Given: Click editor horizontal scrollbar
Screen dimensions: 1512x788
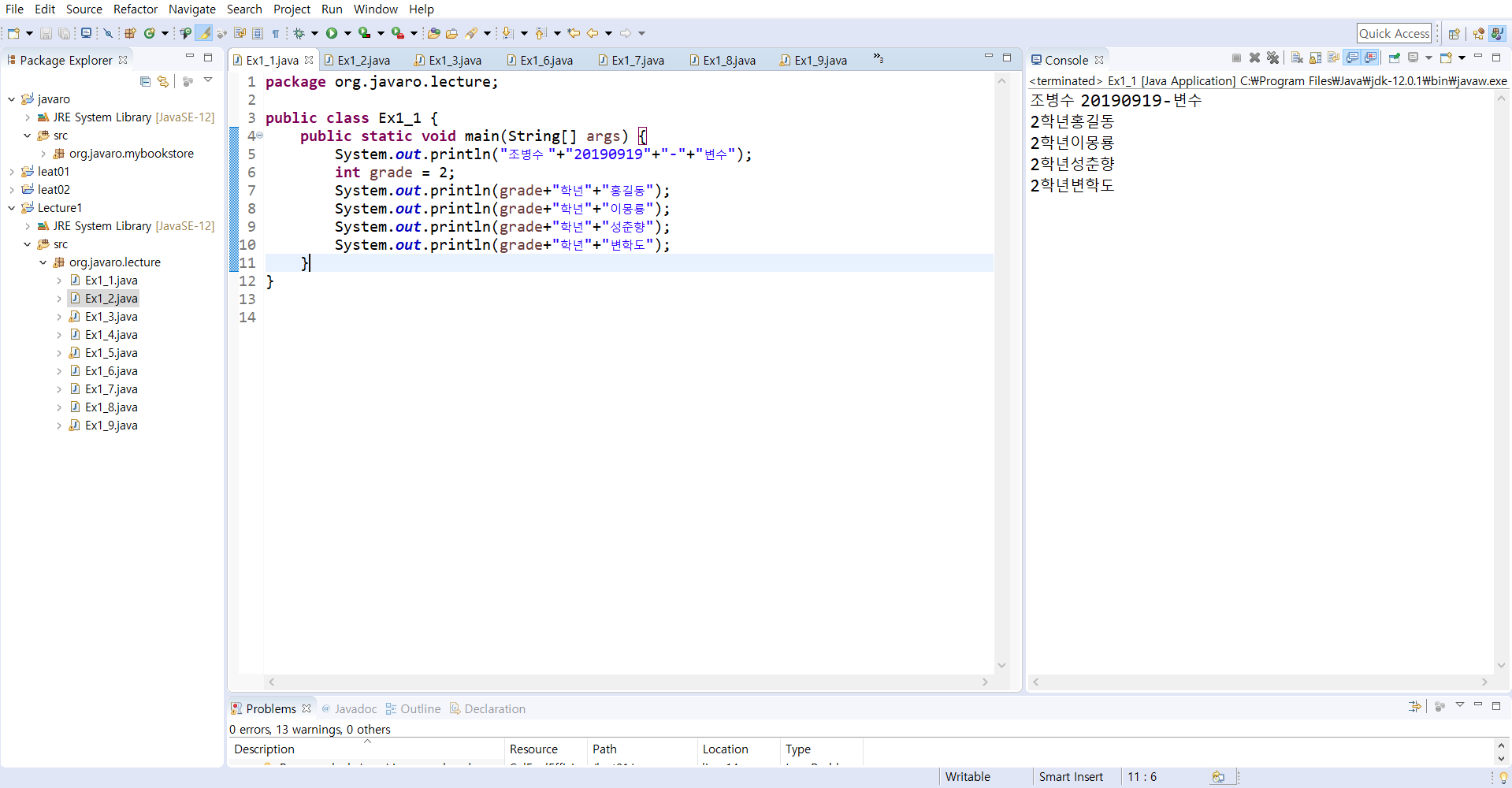Looking at the screenshot, I should click(x=627, y=682).
